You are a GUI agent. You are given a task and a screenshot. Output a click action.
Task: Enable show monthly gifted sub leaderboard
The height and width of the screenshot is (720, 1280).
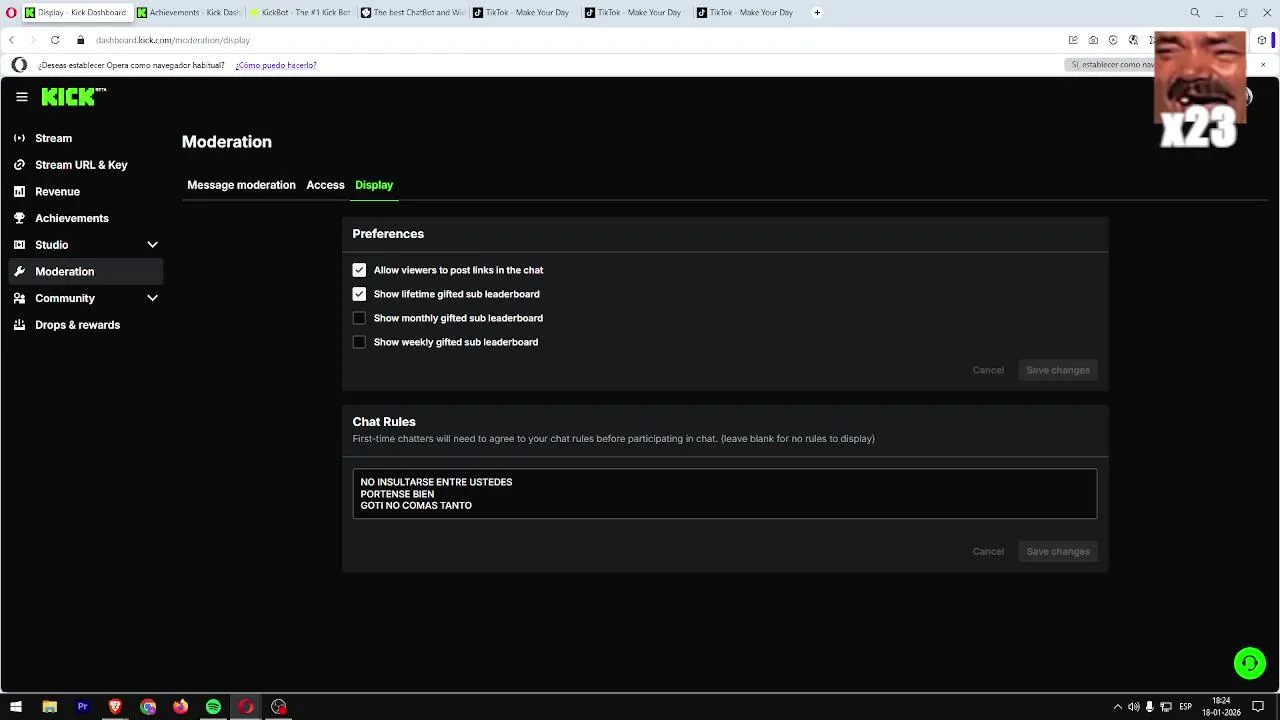tap(359, 318)
